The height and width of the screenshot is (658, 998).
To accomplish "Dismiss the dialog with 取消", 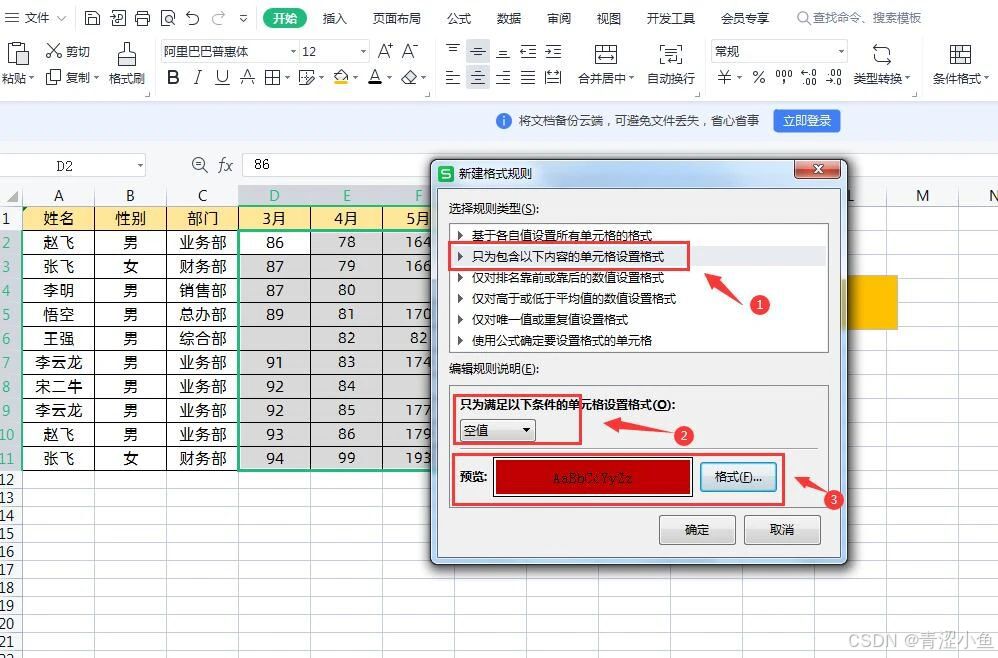I will tap(782, 529).
